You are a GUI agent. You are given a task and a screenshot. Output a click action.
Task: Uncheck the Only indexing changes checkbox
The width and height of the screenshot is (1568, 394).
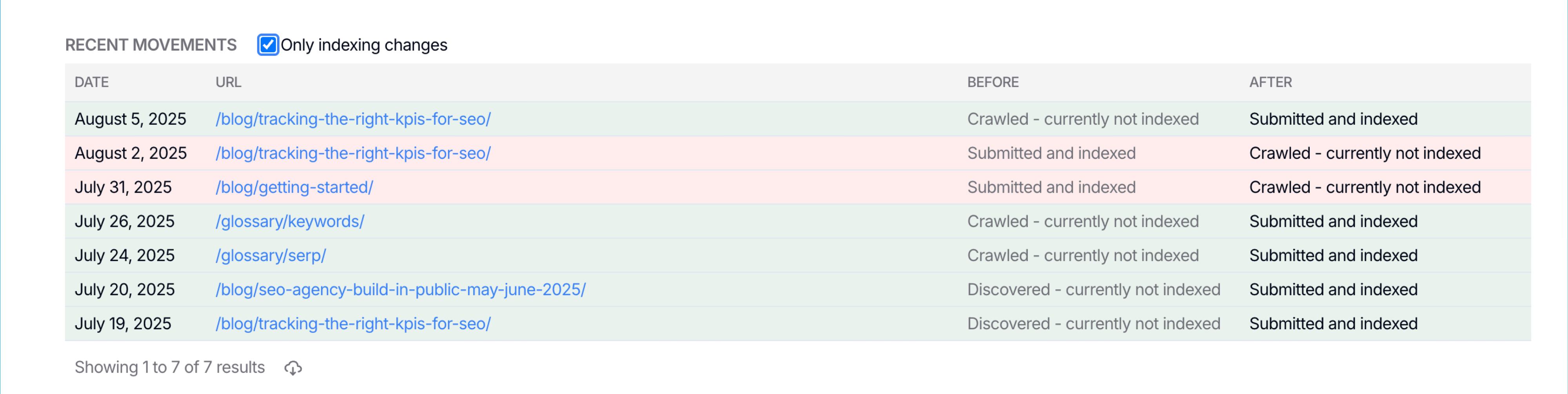pyautogui.click(x=268, y=45)
